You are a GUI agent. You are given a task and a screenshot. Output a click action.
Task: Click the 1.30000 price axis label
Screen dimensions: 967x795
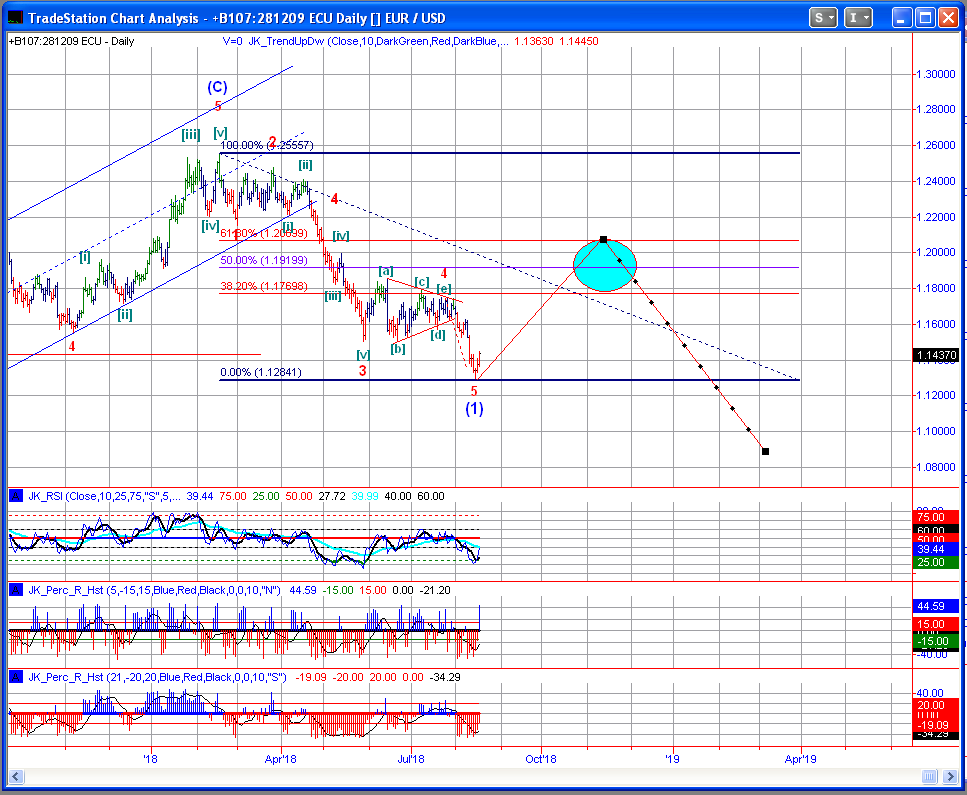935,74
